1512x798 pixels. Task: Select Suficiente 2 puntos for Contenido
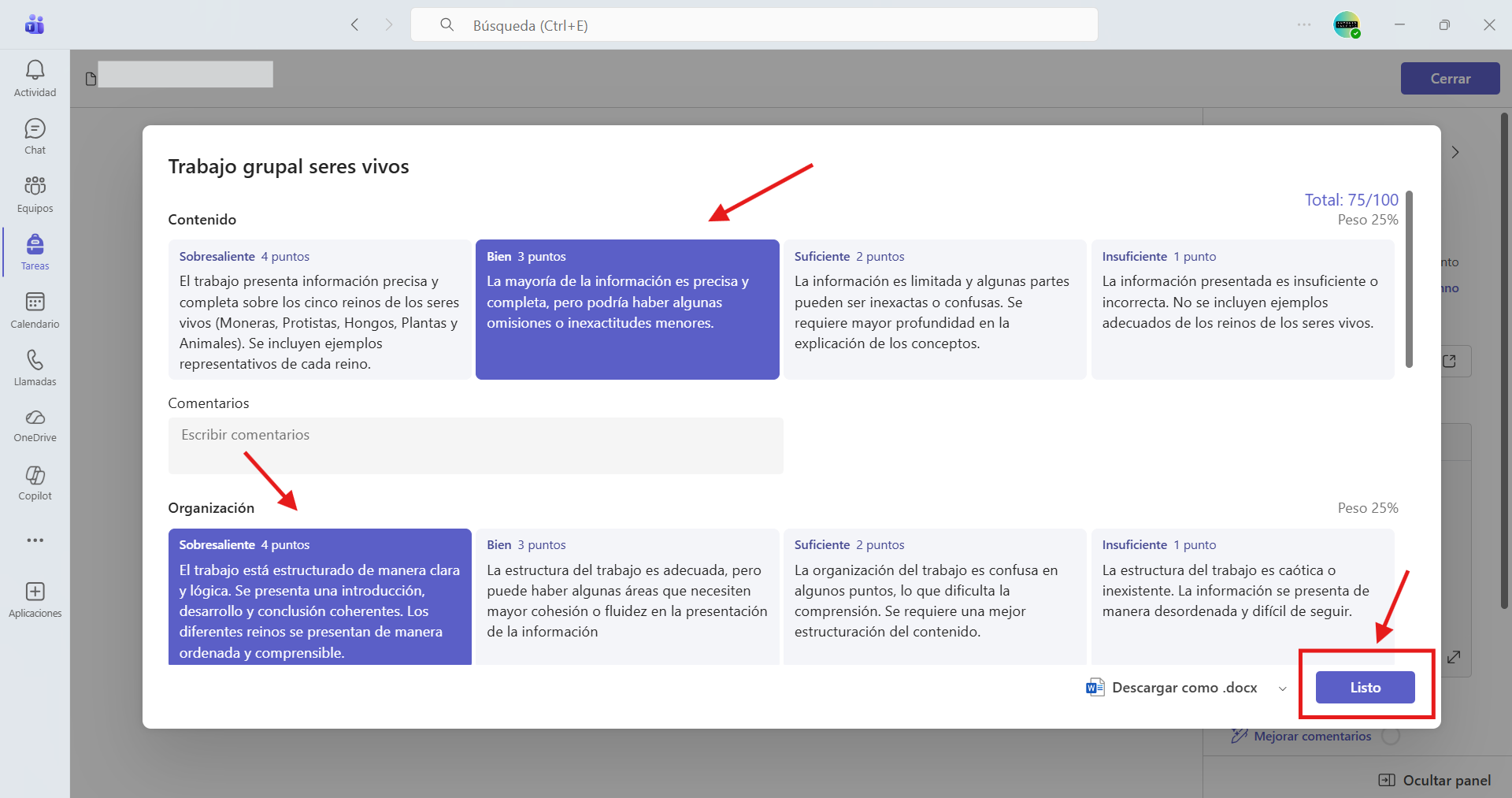[935, 310]
